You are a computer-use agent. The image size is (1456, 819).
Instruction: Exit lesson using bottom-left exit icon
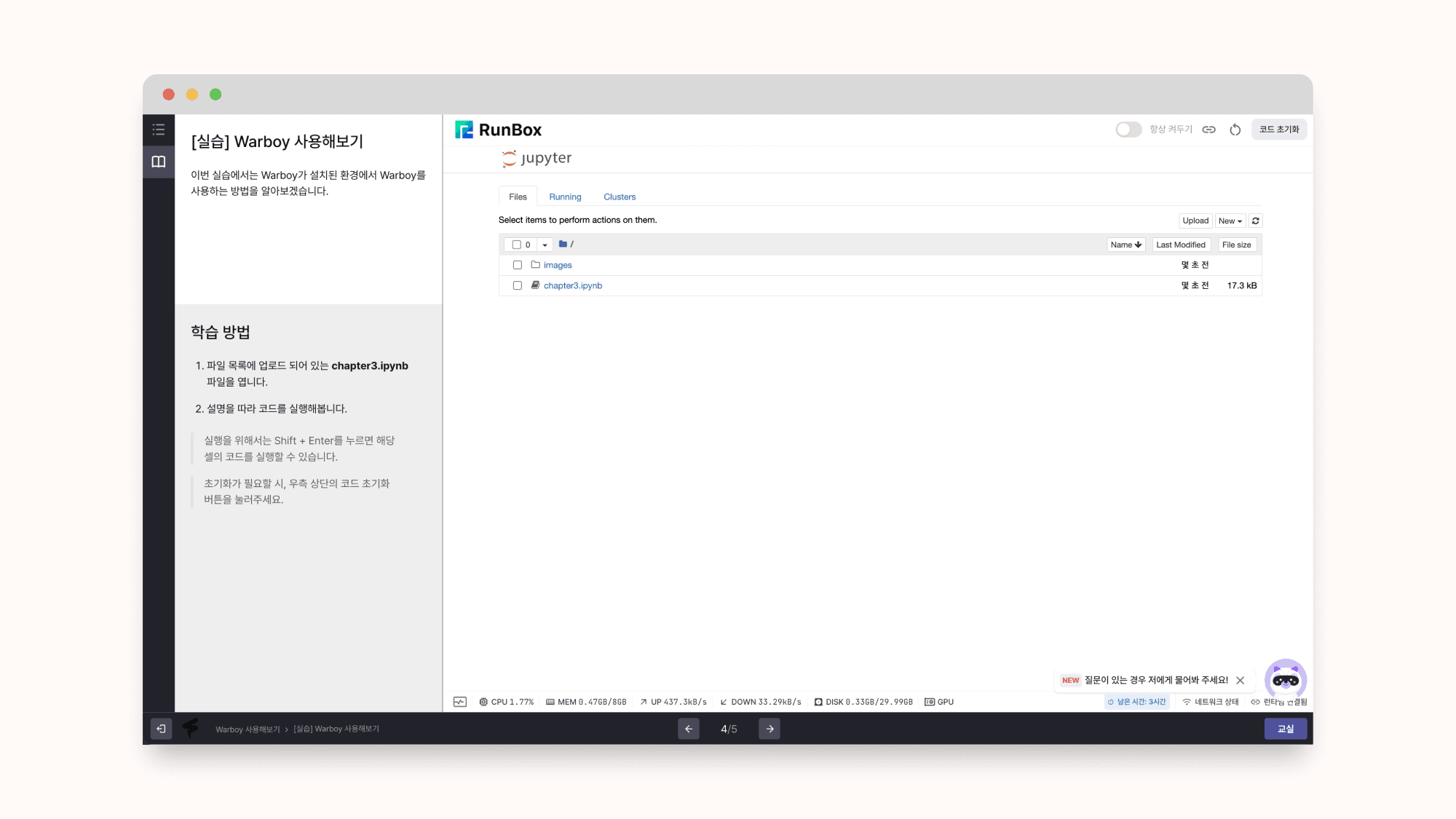(161, 729)
